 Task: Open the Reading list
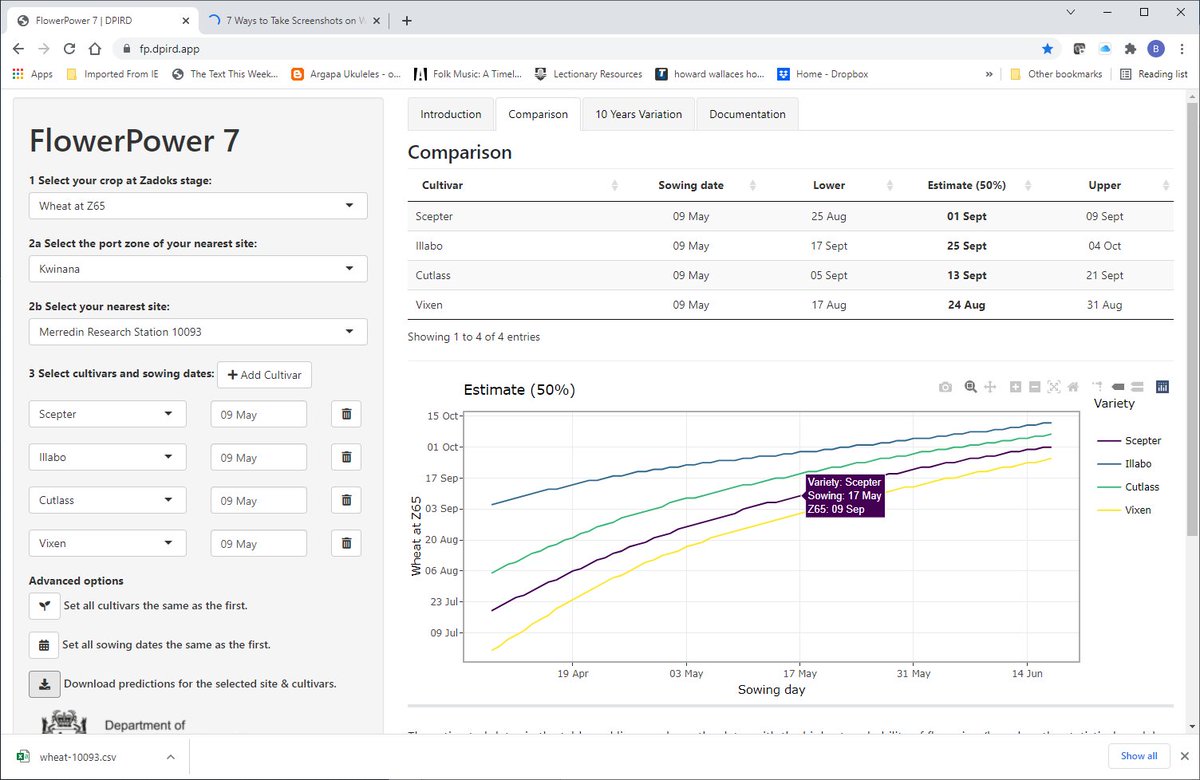pos(1154,74)
